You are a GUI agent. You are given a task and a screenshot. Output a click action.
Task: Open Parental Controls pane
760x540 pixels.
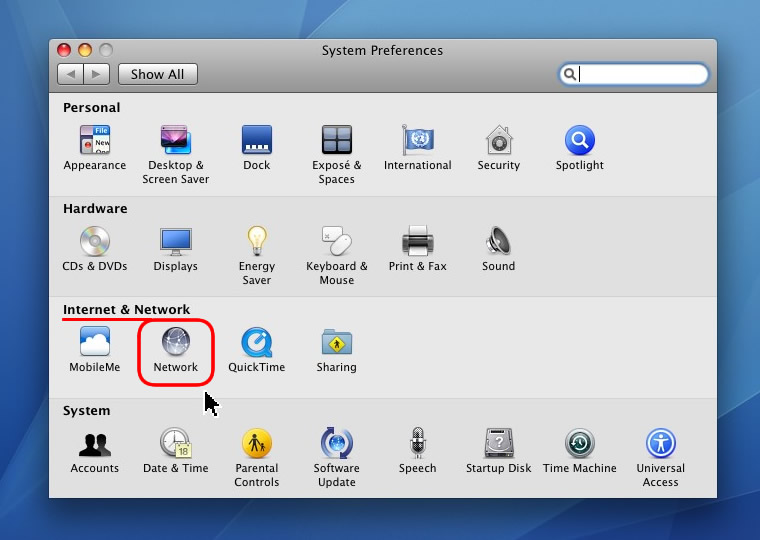click(x=256, y=444)
